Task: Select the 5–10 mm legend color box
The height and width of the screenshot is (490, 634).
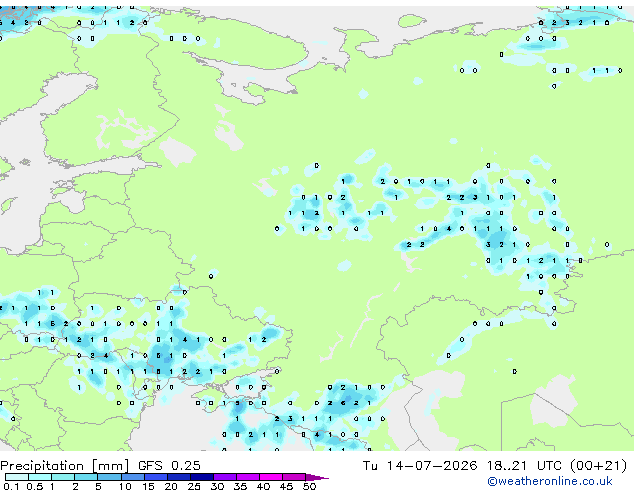Action: tap(109, 477)
